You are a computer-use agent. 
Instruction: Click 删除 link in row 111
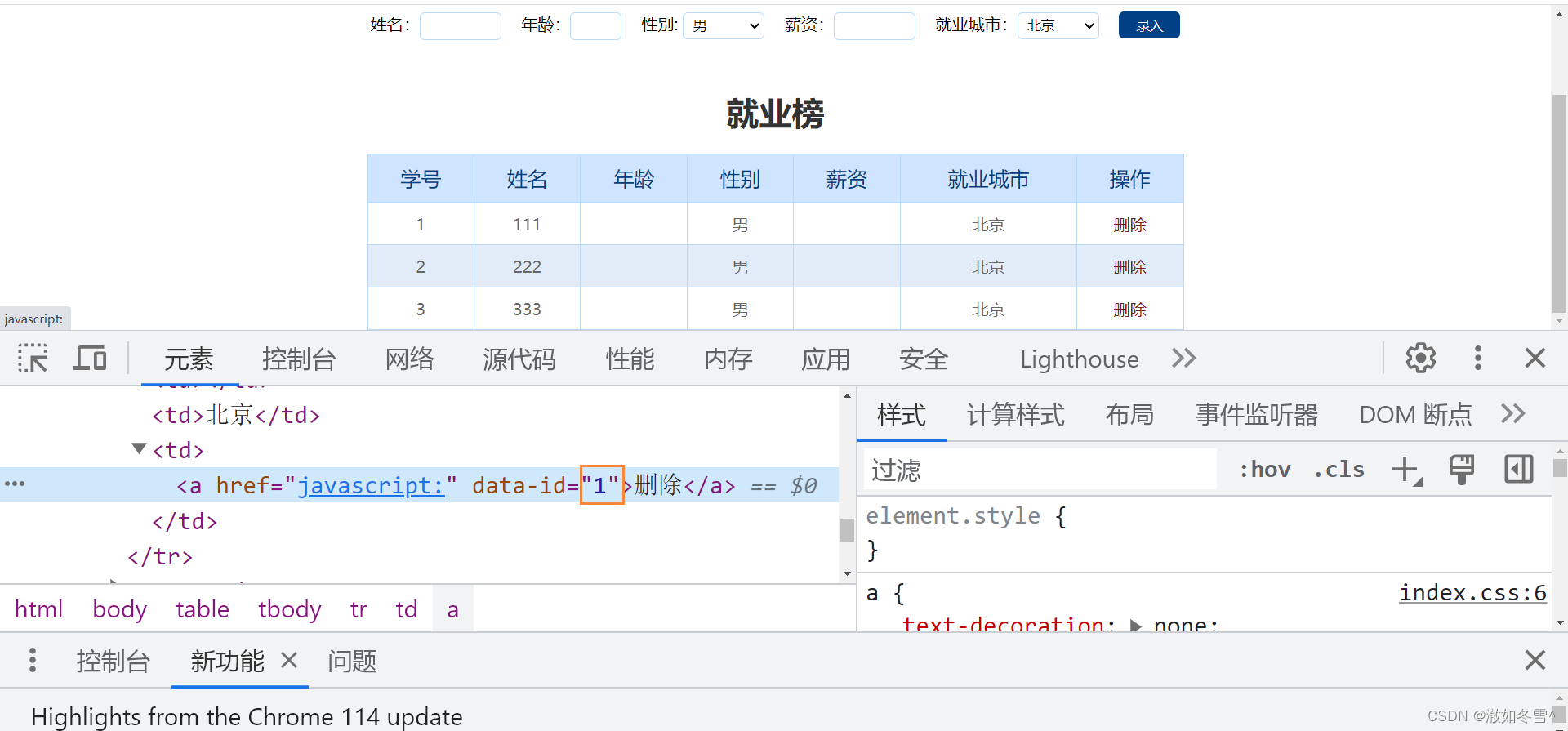pyautogui.click(x=1129, y=225)
